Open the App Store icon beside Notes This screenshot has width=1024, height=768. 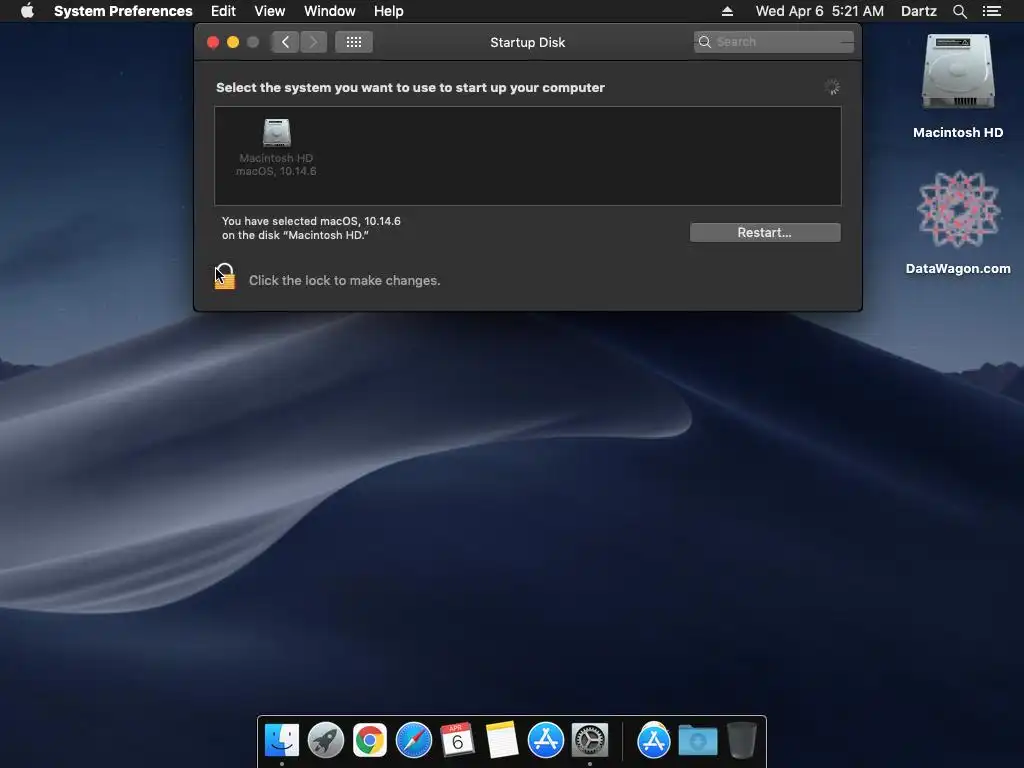point(545,740)
